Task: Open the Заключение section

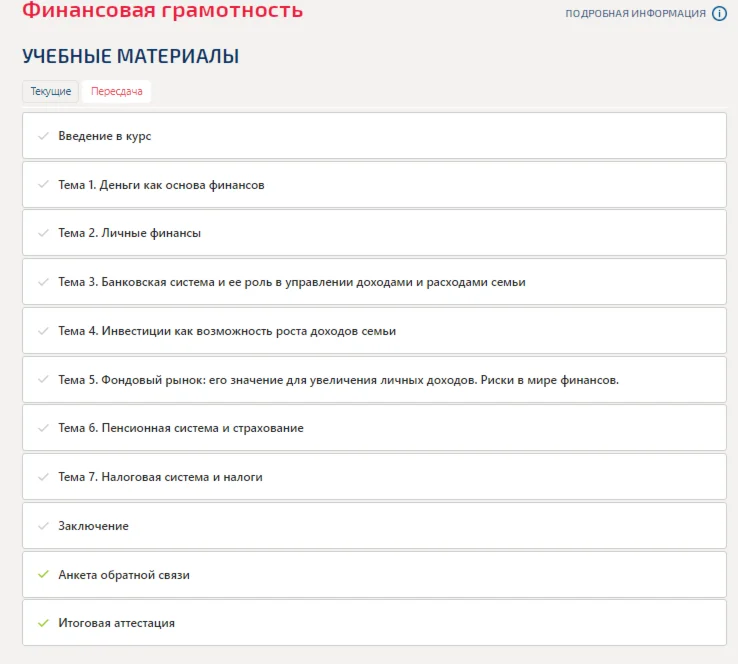Action: [374, 526]
